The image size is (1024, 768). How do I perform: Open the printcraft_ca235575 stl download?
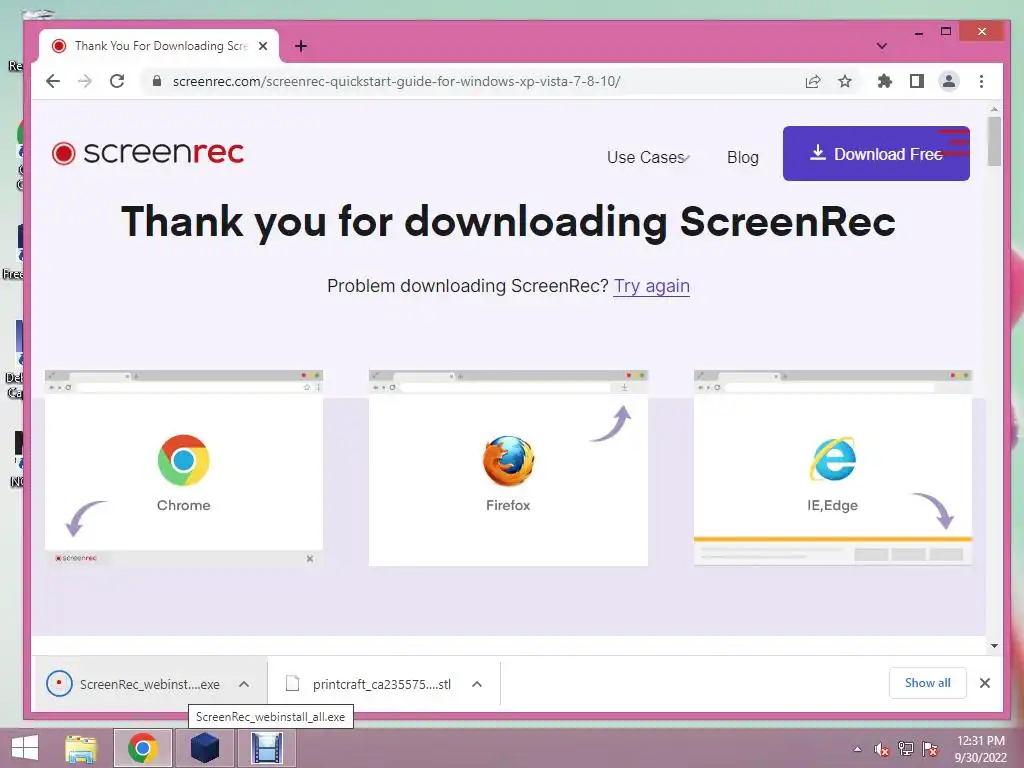[x=368, y=684]
